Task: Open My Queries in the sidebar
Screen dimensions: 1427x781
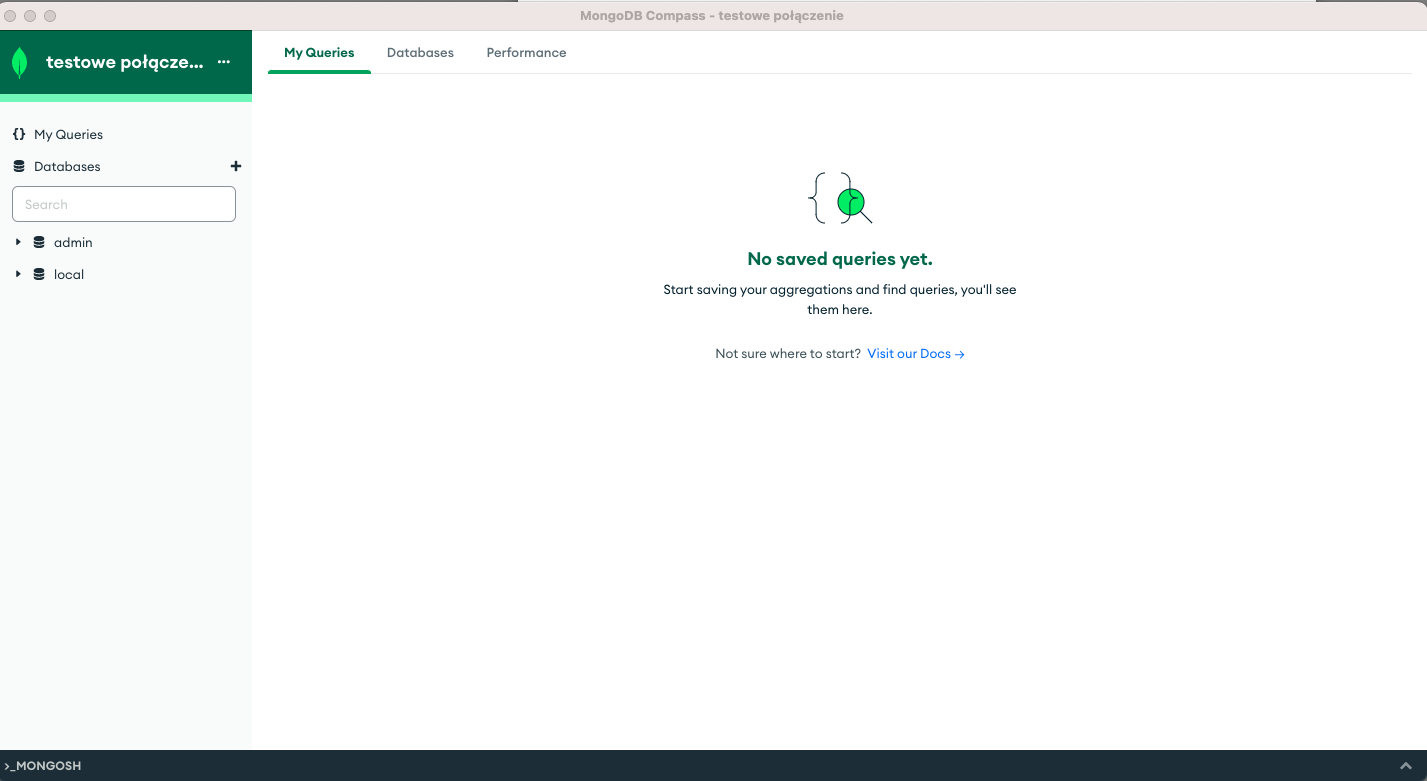Action: [68, 134]
